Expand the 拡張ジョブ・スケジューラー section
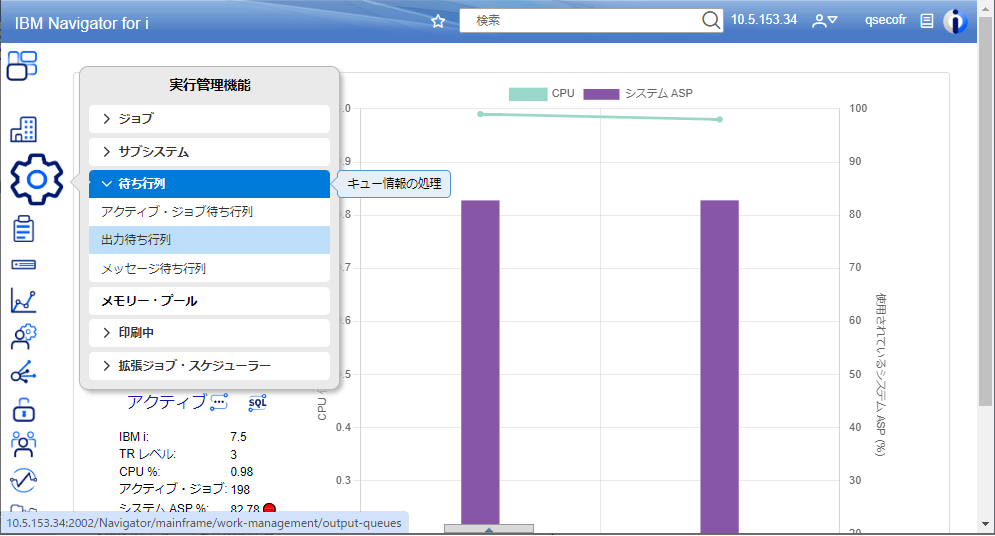Viewport: 995px width, 536px height. 209,366
